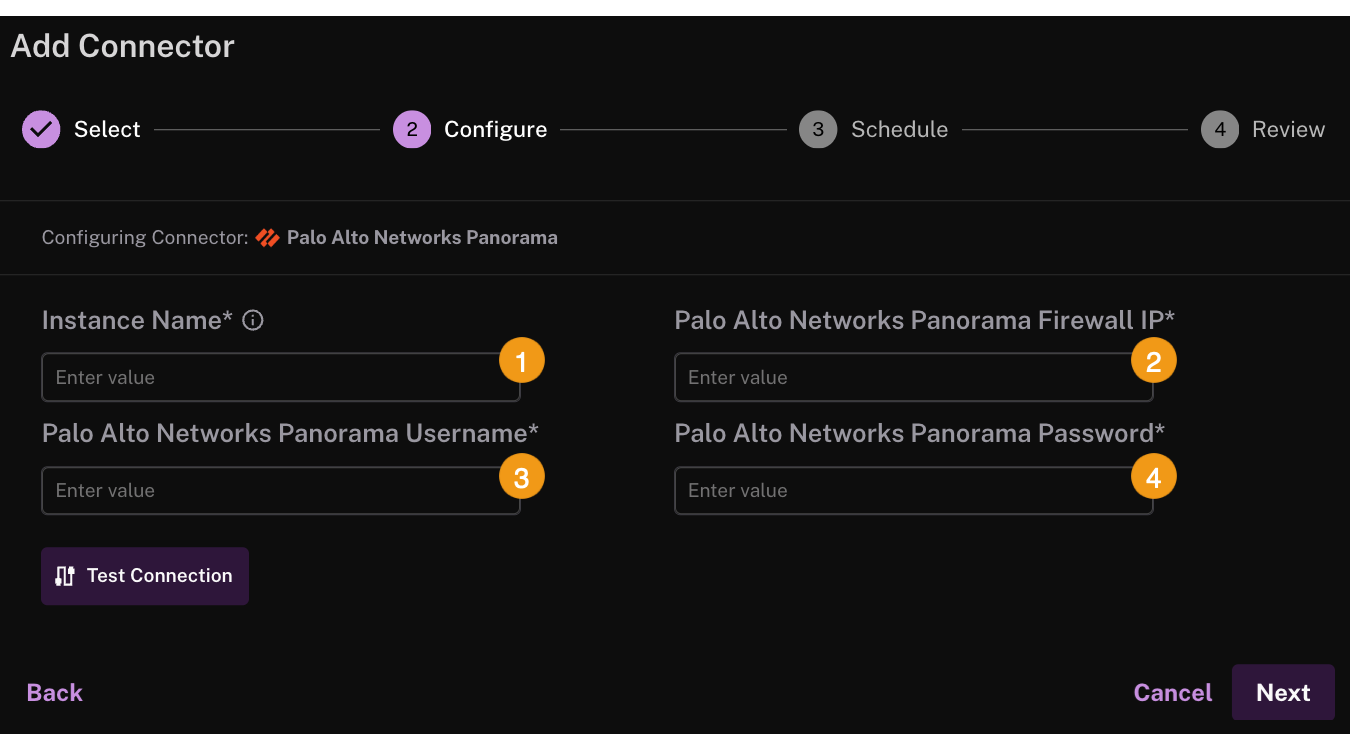Click the Select step checkmark icon
The height and width of the screenshot is (754, 1350).
(41, 129)
